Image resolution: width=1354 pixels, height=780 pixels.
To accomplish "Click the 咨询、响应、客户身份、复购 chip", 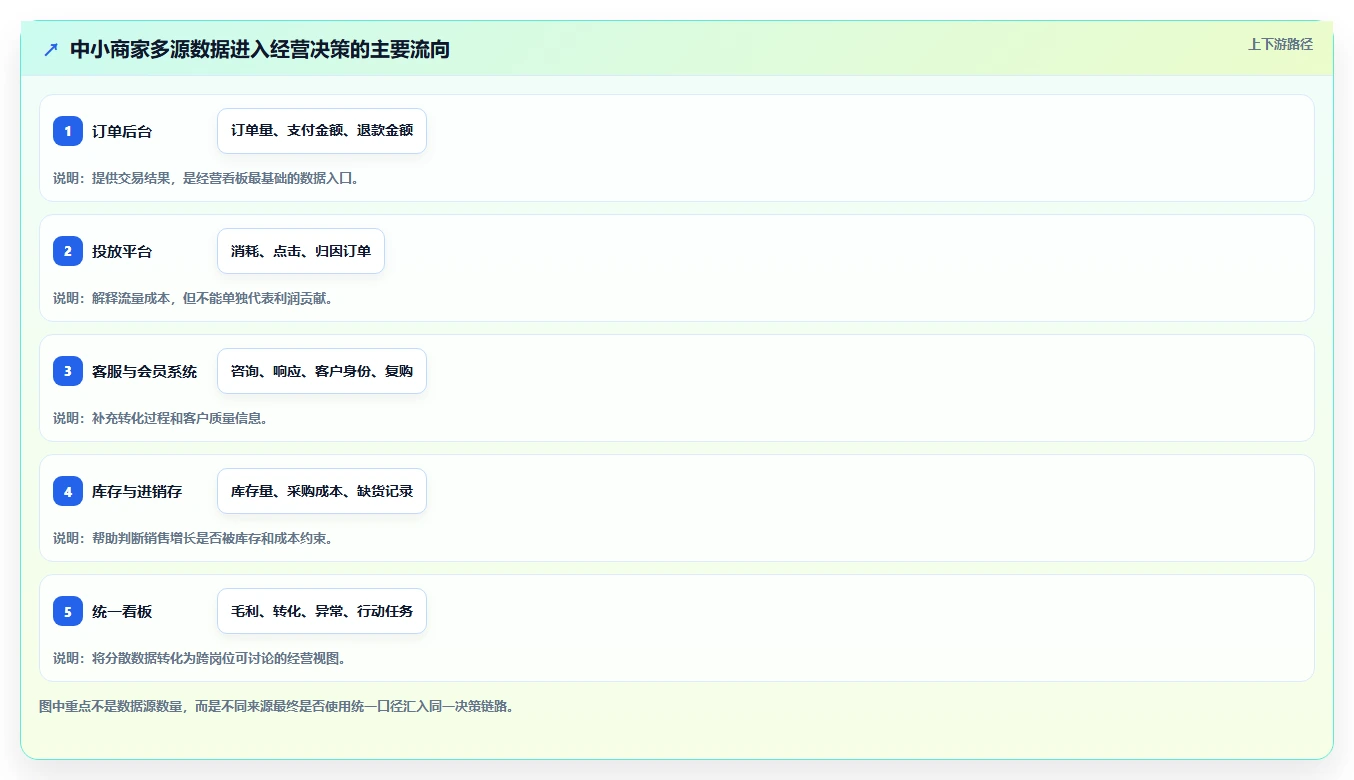I will coord(322,371).
